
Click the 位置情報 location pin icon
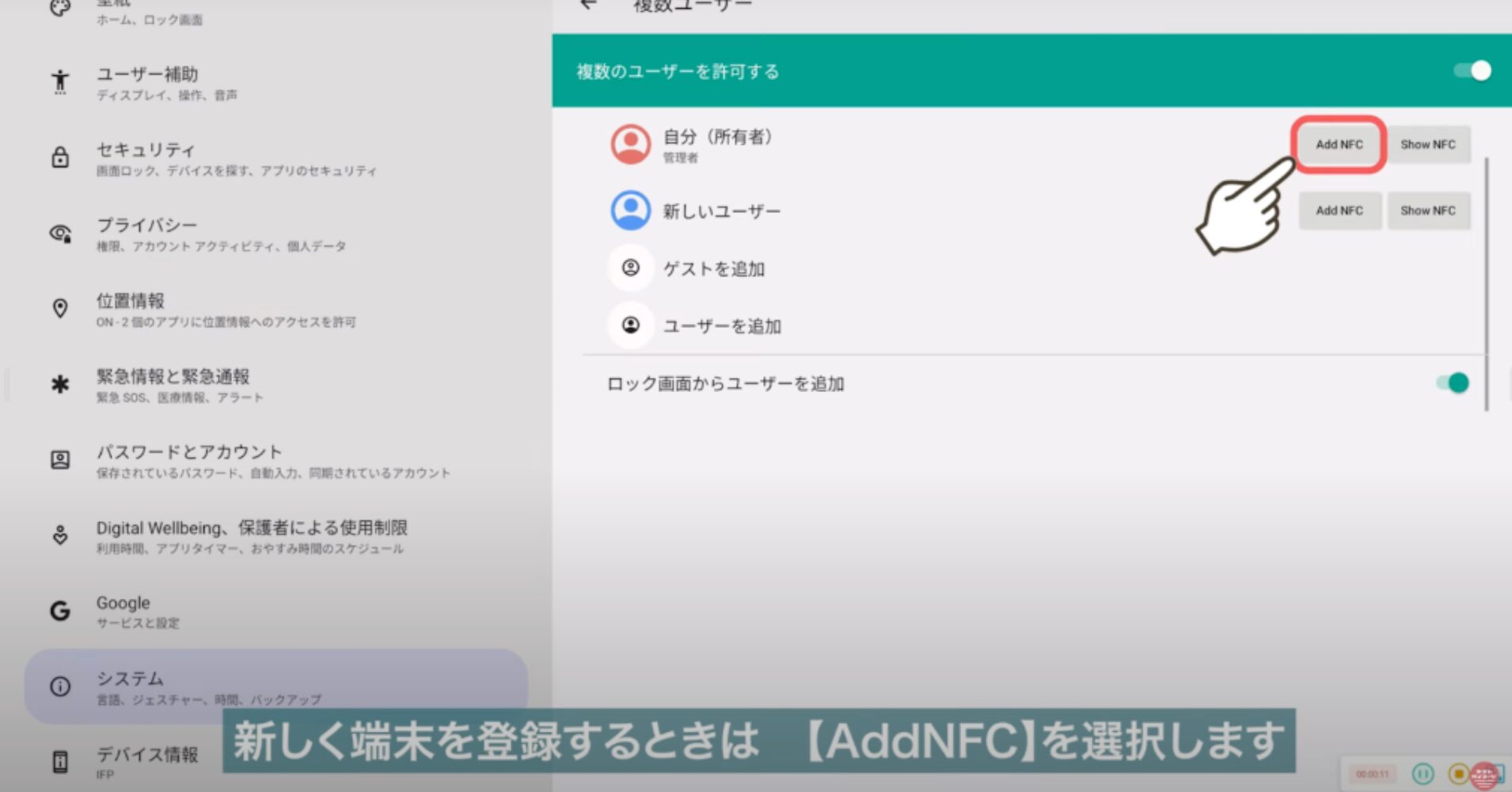coord(60,309)
